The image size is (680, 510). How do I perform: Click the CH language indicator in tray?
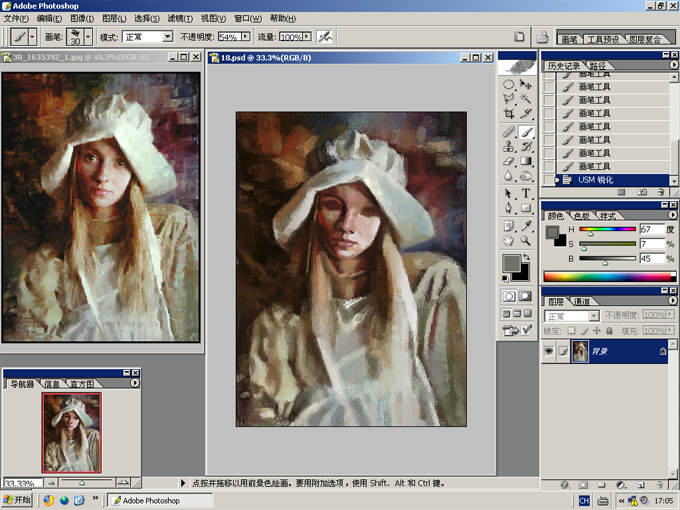(584, 501)
